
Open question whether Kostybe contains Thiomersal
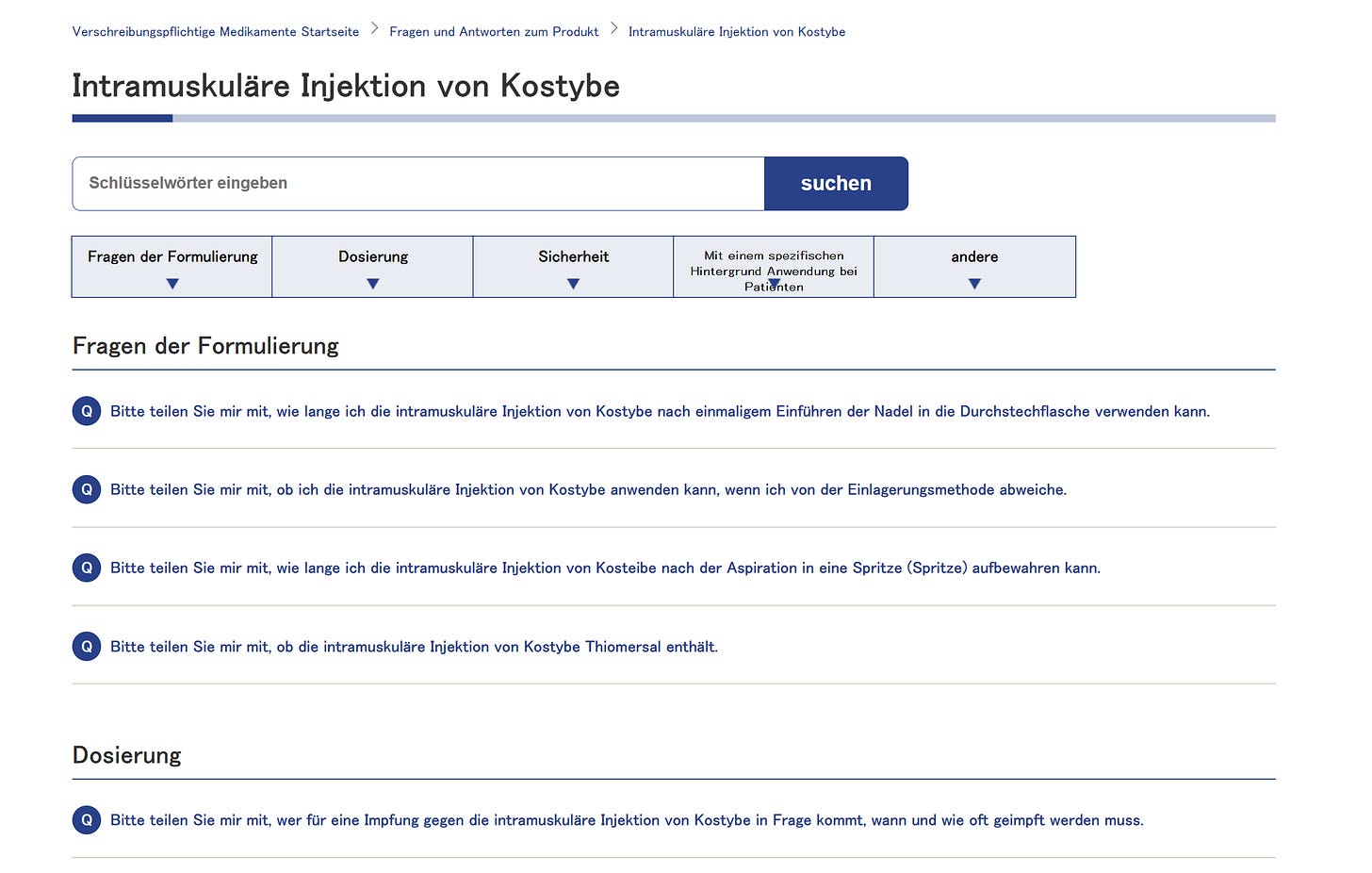point(414,647)
